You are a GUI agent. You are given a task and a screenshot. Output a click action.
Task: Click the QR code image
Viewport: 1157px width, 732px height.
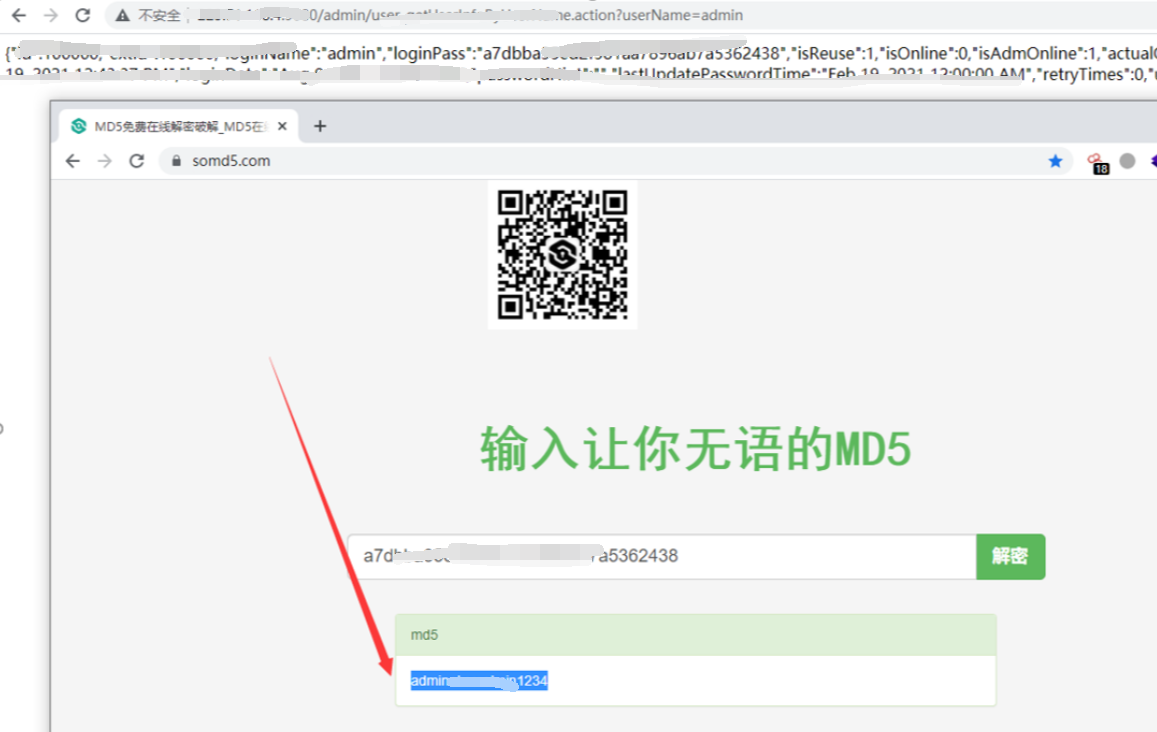point(562,255)
